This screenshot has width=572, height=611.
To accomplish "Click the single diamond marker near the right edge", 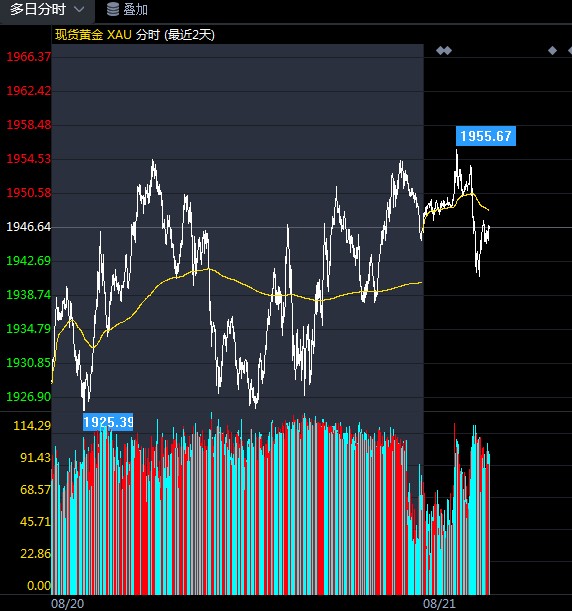I will pos(553,50).
